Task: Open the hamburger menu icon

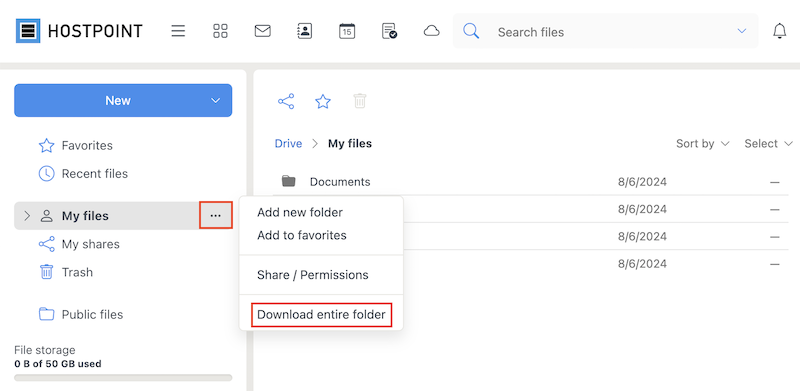Action: tap(178, 31)
